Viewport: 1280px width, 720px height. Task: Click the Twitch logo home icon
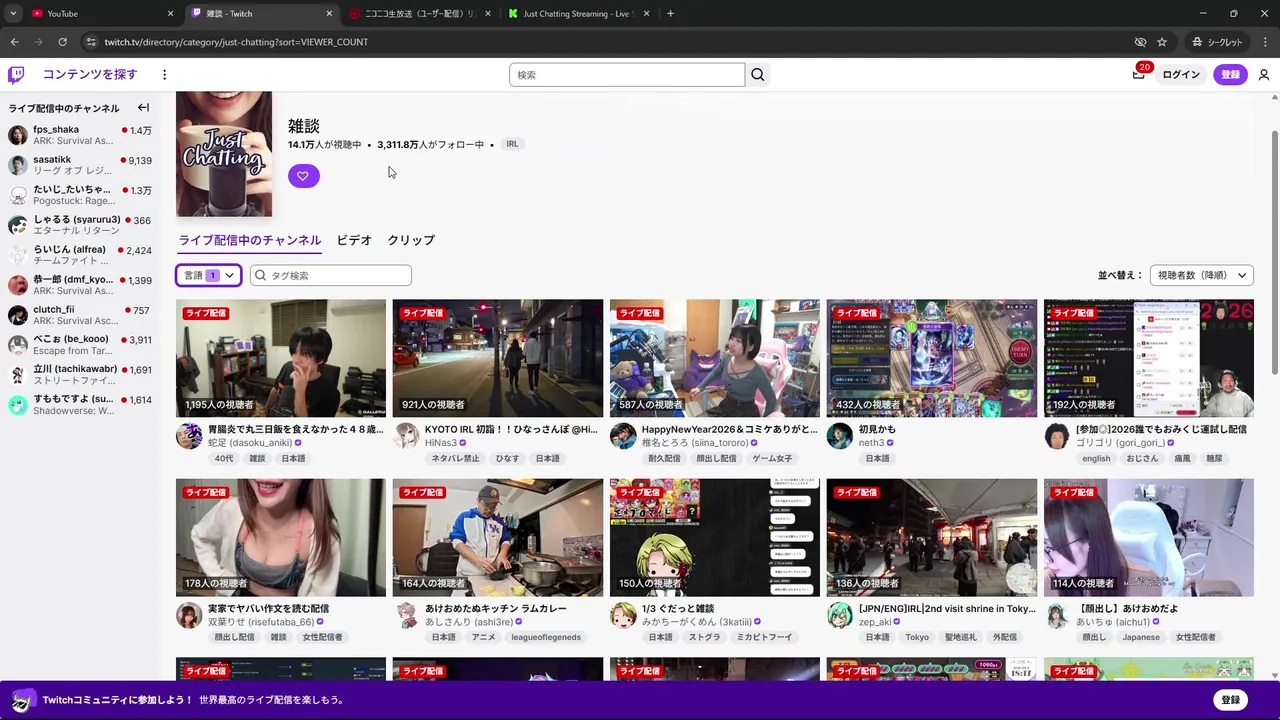pyautogui.click(x=16, y=74)
